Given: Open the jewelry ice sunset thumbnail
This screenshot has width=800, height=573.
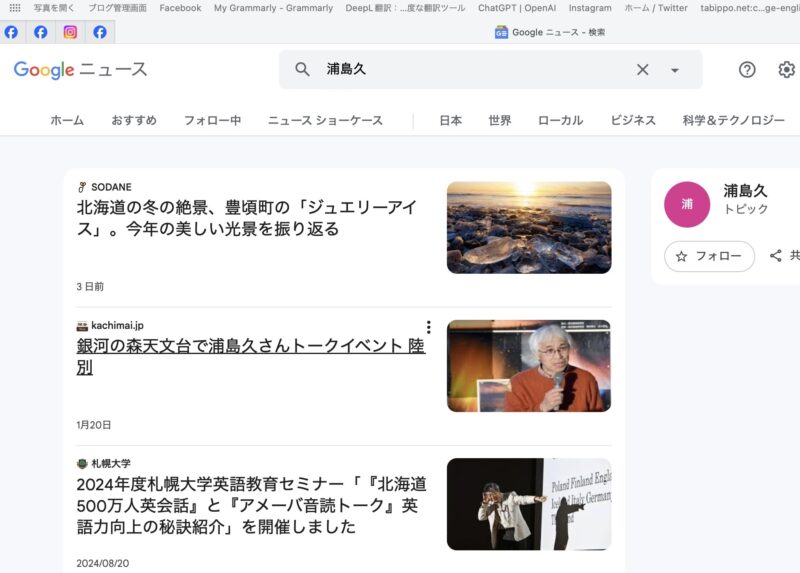Looking at the screenshot, I should 529,228.
